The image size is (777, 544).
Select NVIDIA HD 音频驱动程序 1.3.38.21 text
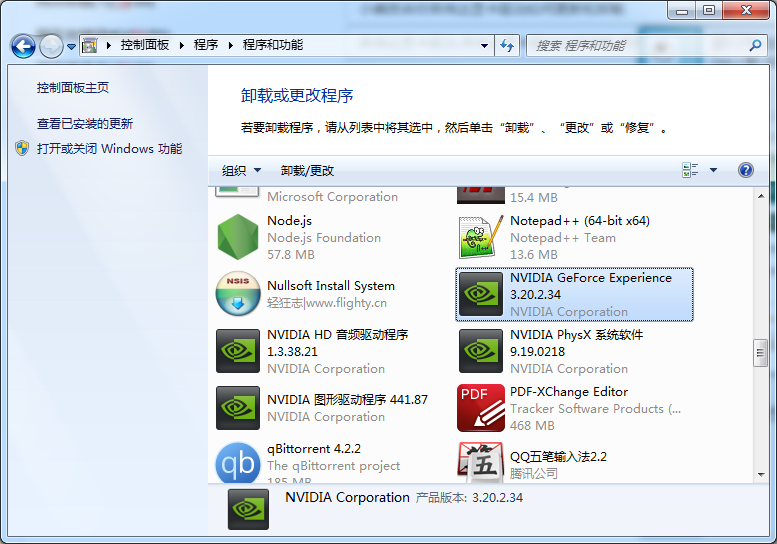(337, 343)
